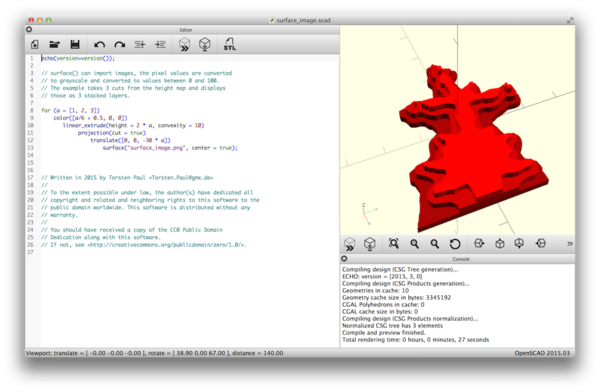600x392 pixels.
Task: Click the Viewport translate status bar text
Action: 155,353
